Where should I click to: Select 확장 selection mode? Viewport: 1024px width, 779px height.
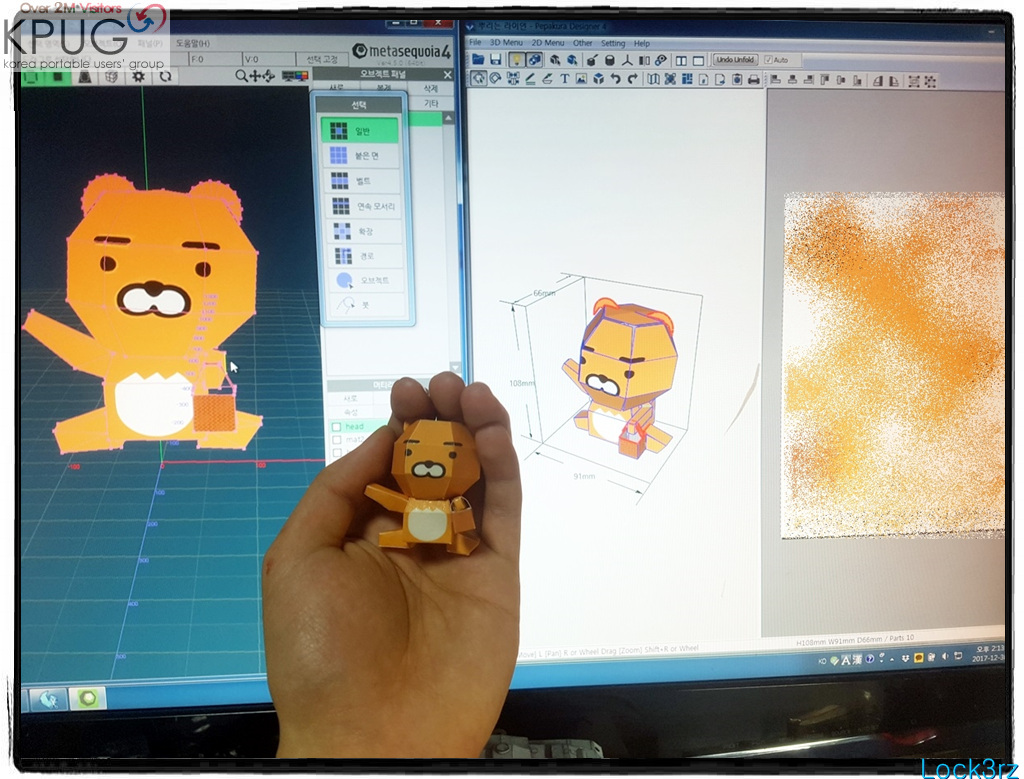click(x=364, y=231)
